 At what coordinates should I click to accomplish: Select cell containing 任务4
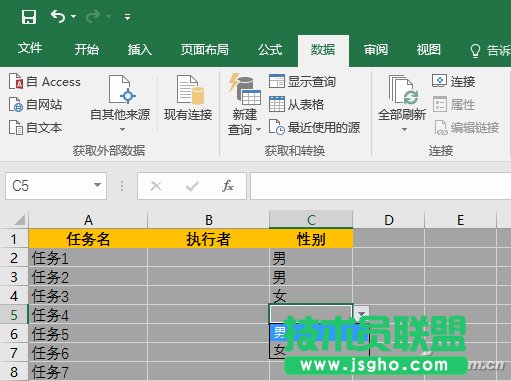pos(88,314)
